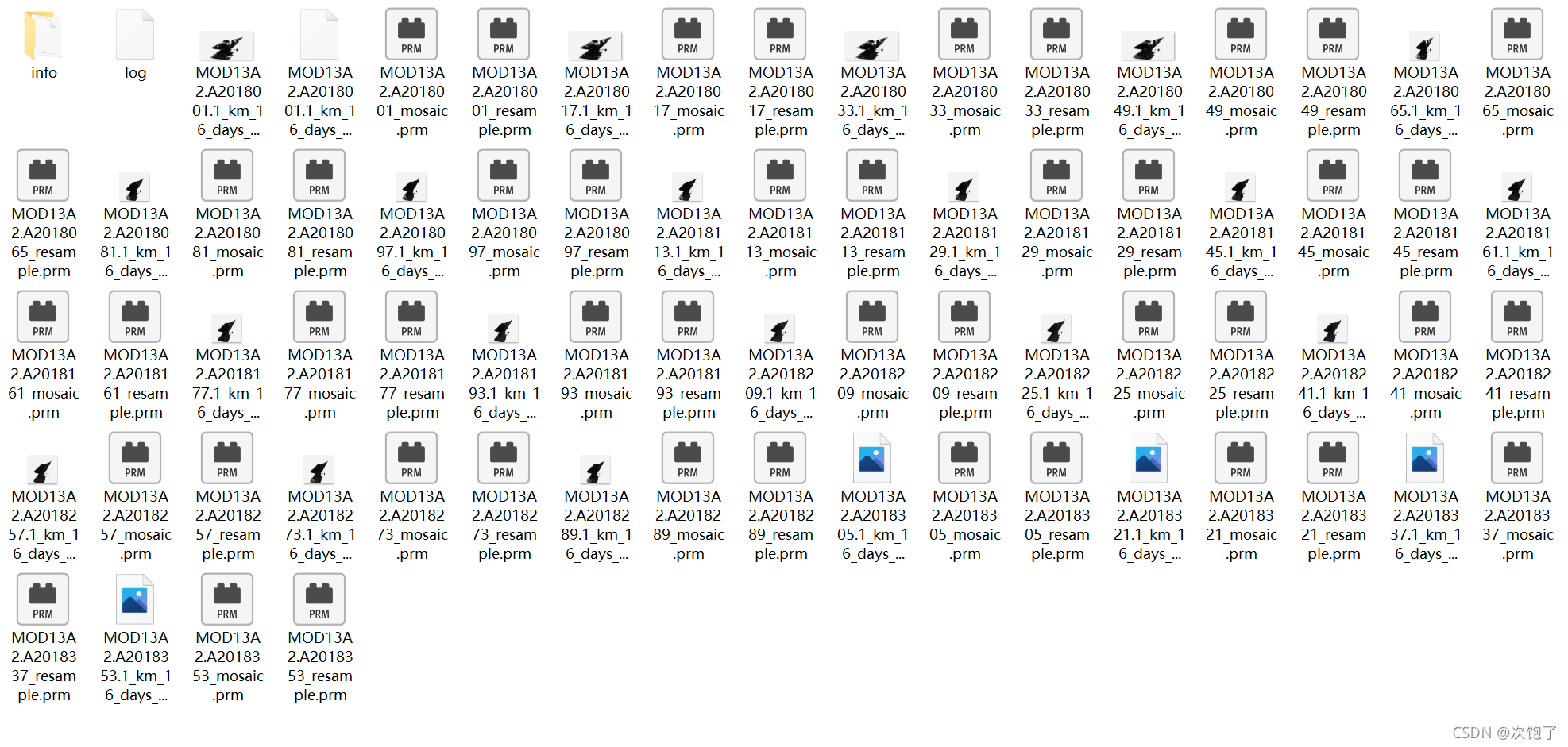This screenshot has width=1568, height=747.
Task: Click PRM icon of A2018001_mosaic.prm
Action: 411,34
